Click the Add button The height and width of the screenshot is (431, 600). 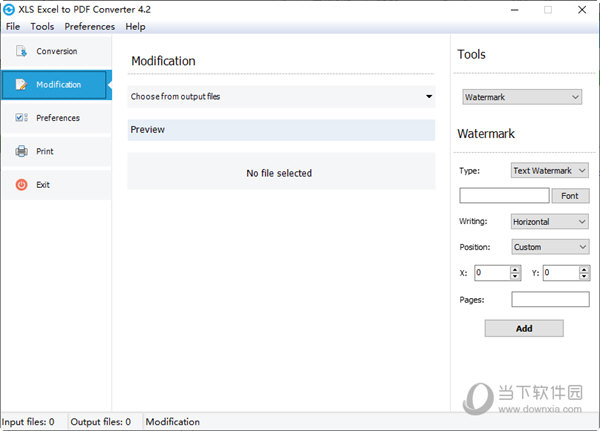(524, 328)
